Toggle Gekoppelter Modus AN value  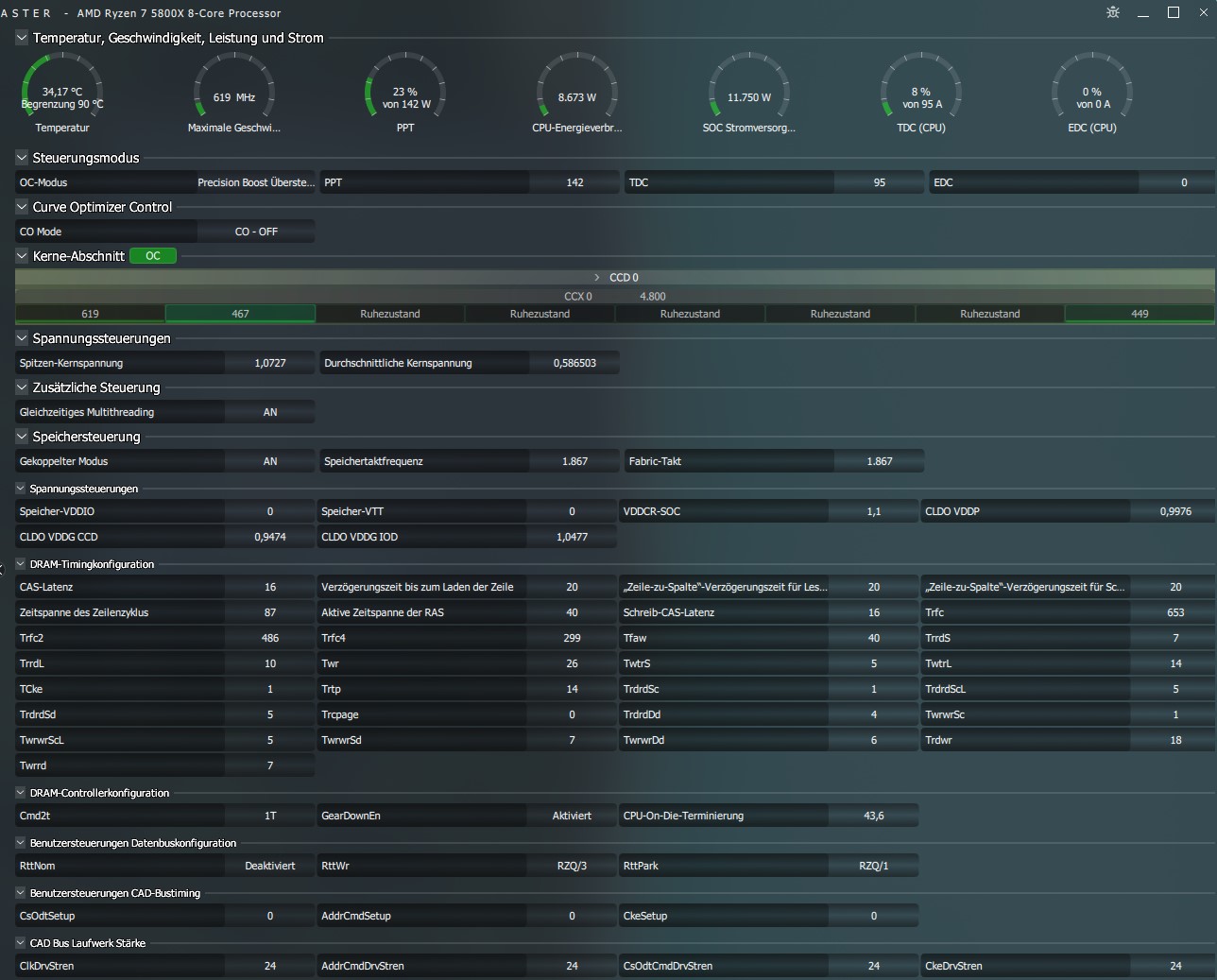pos(270,461)
